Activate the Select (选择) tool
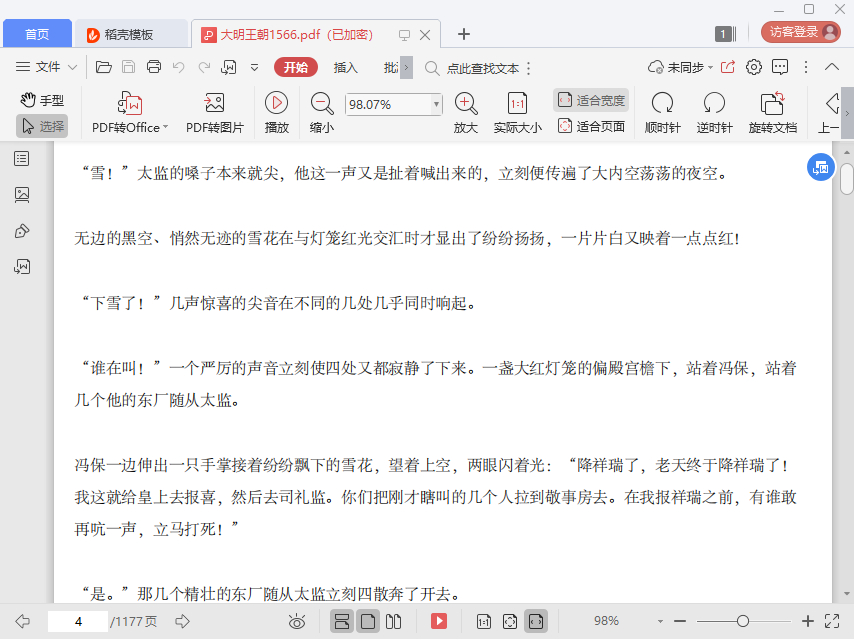The height and width of the screenshot is (639, 854). click(x=42, y=126)
